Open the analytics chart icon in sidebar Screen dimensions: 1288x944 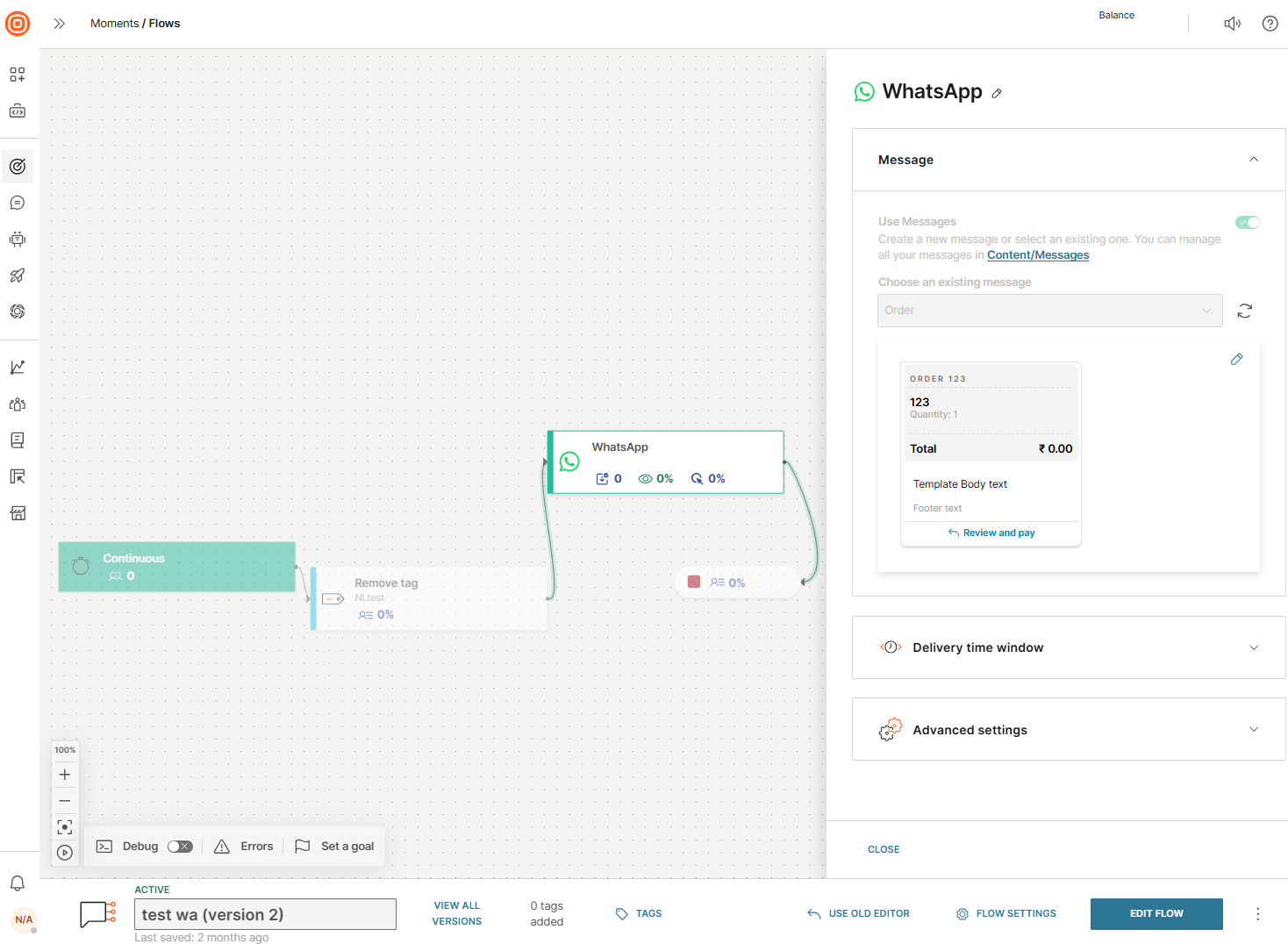[18, 367]
